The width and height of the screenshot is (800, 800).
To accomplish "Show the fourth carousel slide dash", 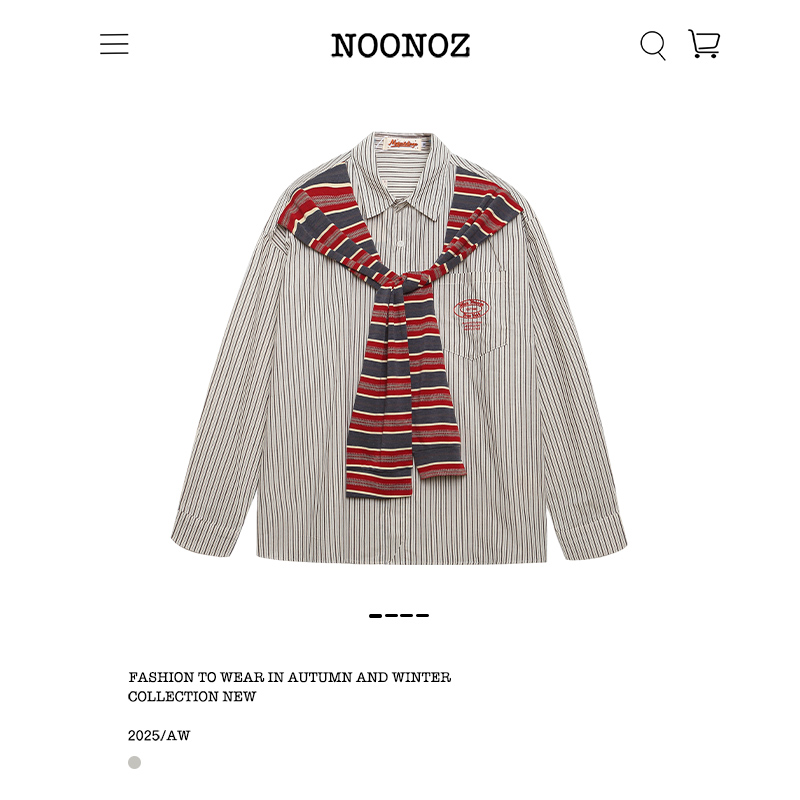I will (422, 616).
